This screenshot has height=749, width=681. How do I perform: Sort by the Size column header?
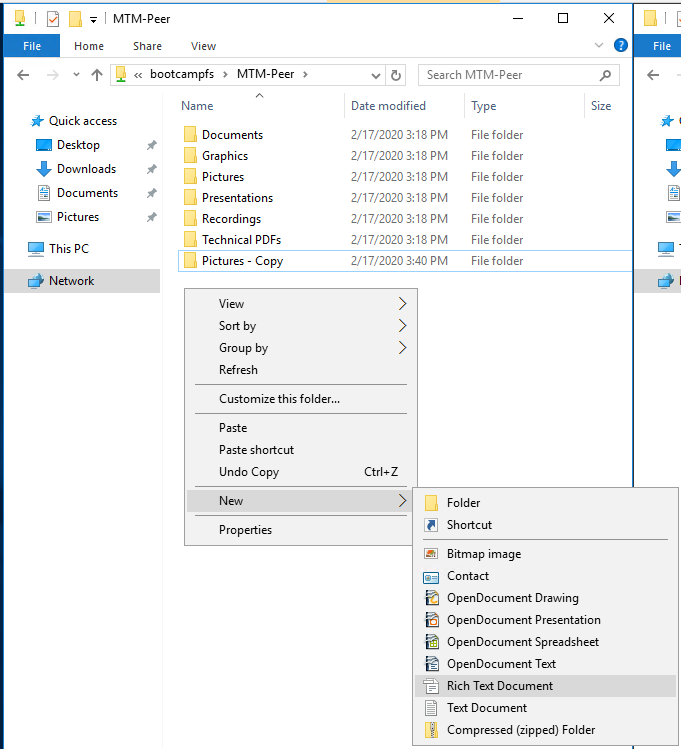click(601, 106)
